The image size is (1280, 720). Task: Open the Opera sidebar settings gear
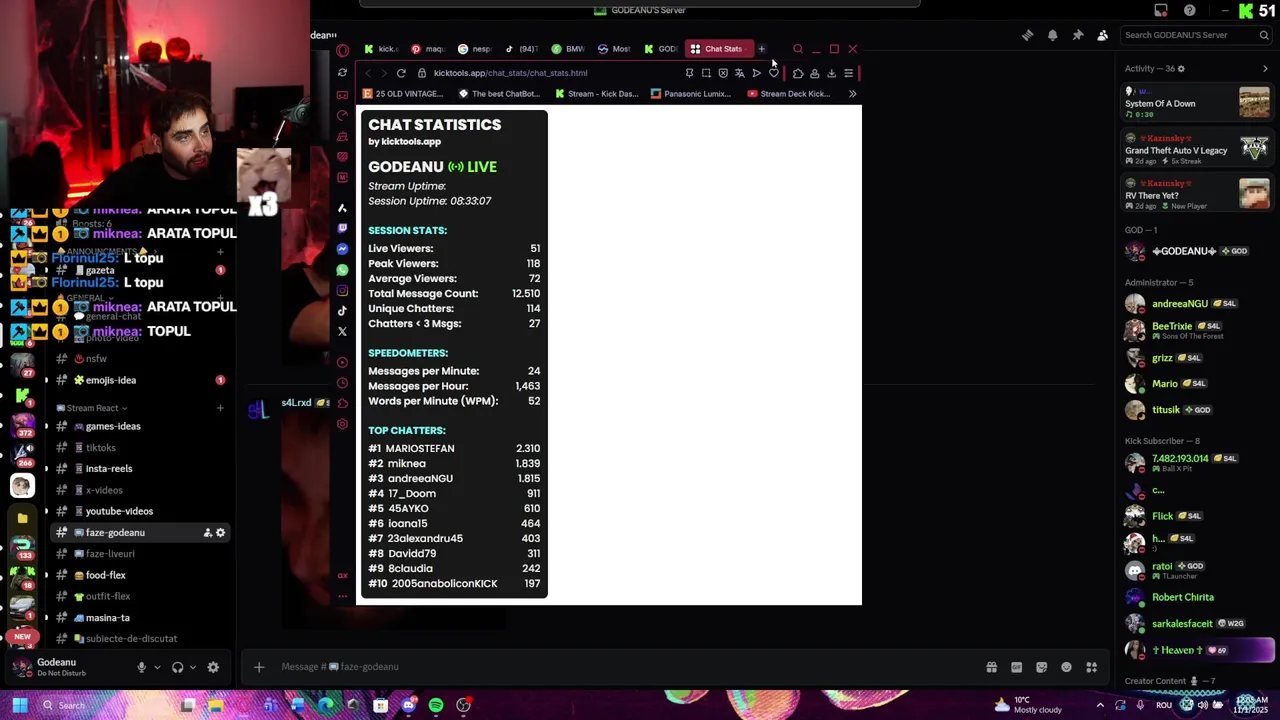tap(343, 424)
